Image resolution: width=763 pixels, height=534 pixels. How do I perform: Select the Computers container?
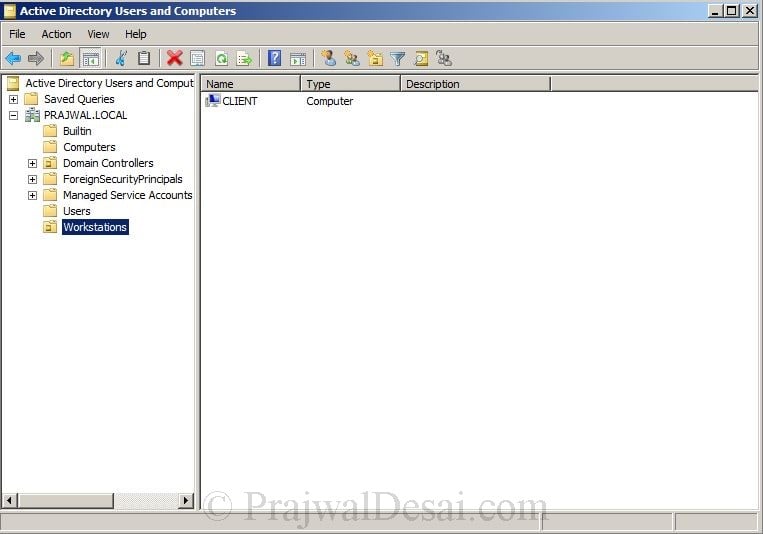coord(90,147)
